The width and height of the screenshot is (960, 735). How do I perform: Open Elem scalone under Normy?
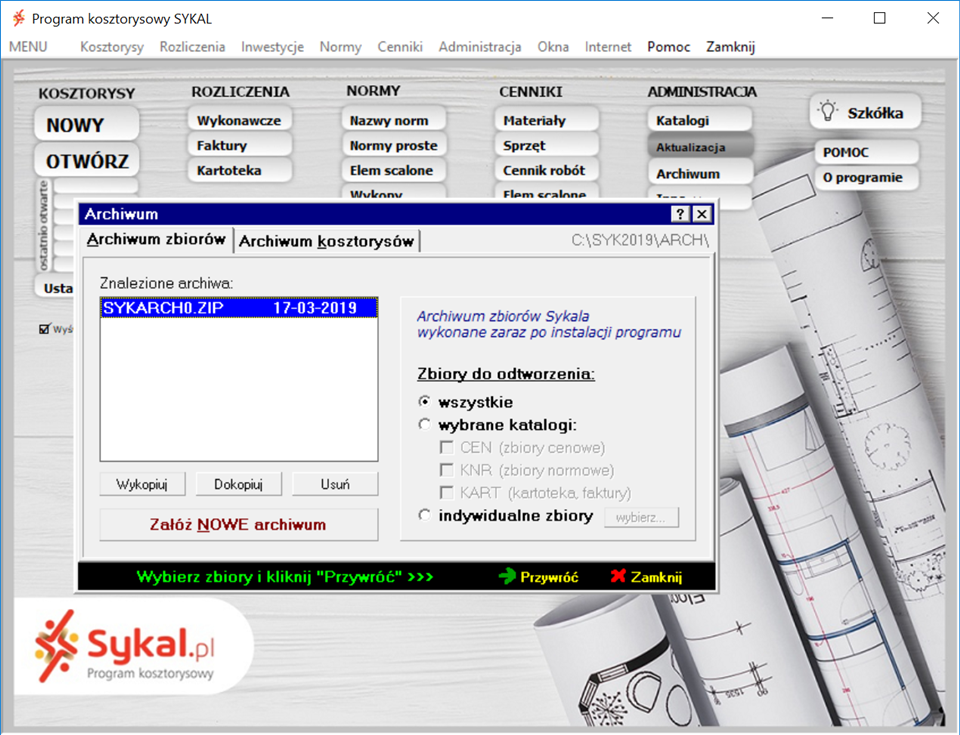(x=393, y=170)
